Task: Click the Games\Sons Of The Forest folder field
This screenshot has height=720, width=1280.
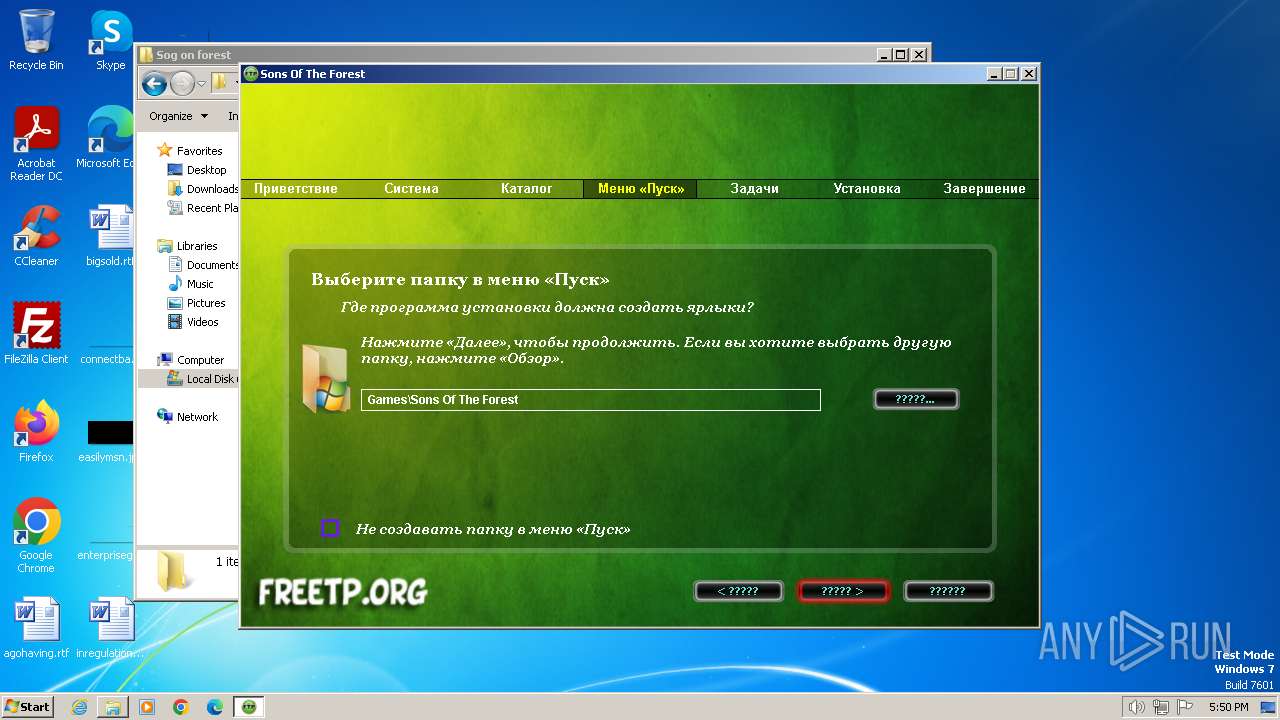Action: pos(590,400)
